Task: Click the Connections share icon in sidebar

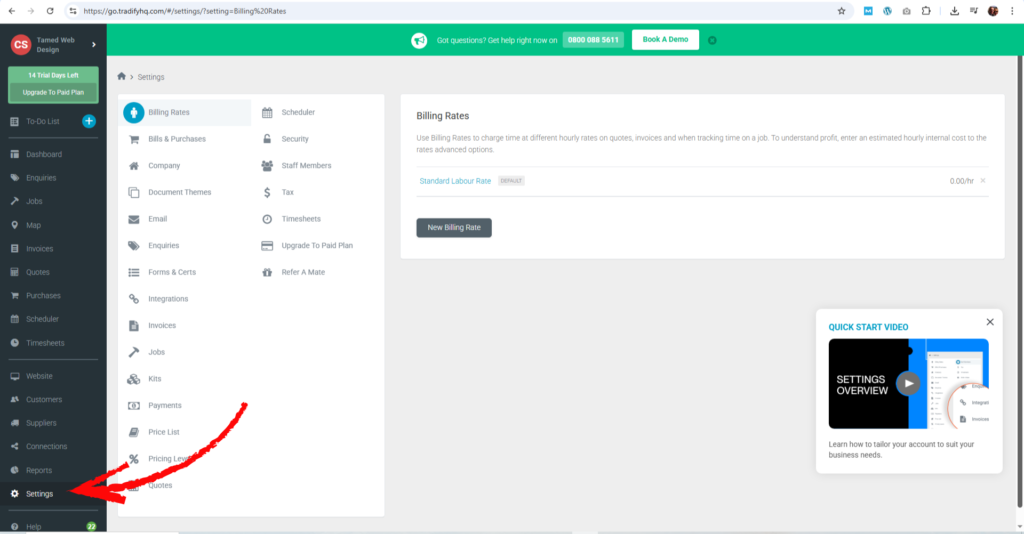Action: (x=14, y=447)
